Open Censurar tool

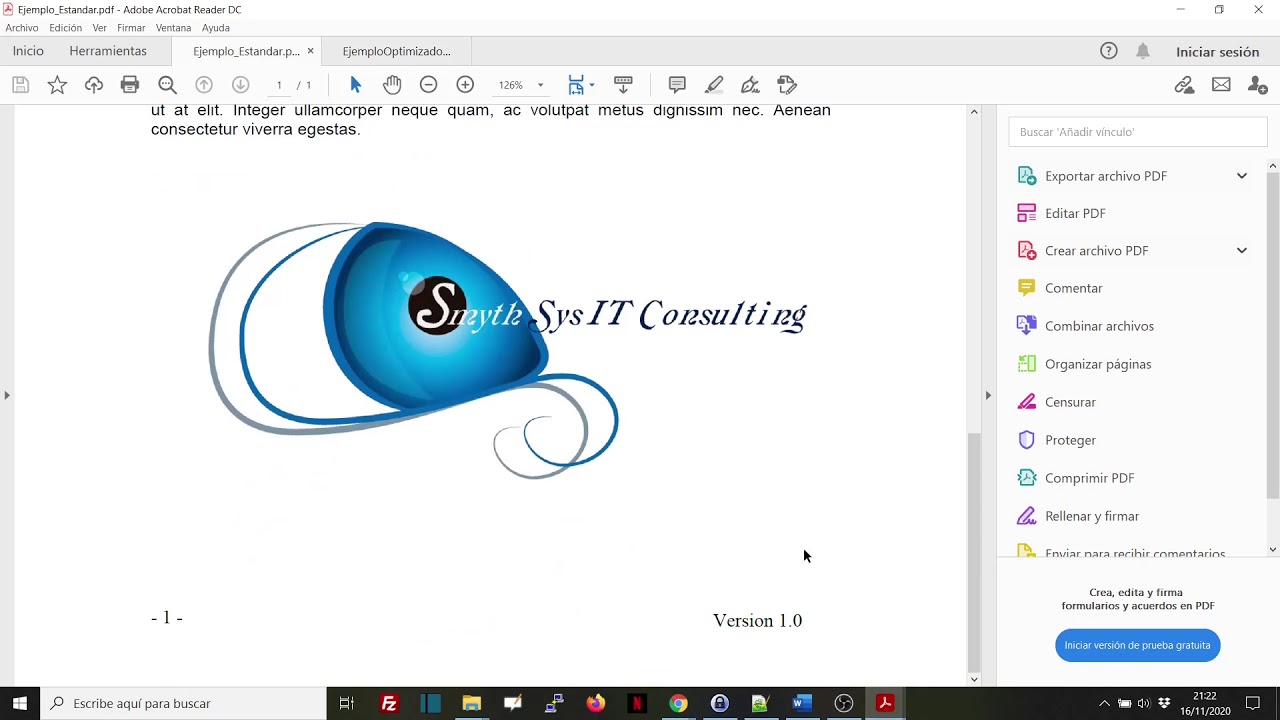pos(1070,402)
